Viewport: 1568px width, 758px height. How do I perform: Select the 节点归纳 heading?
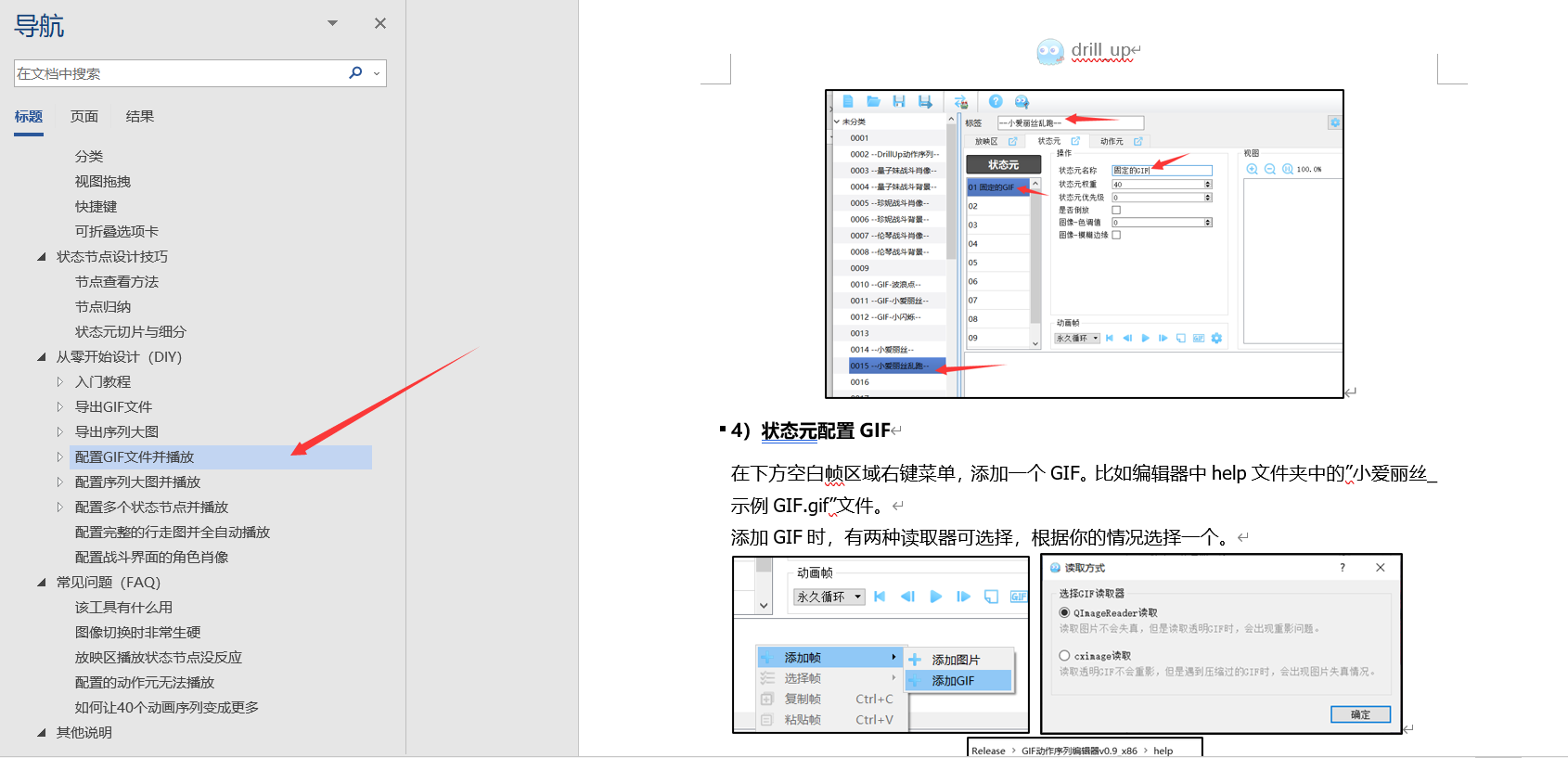tap(103, 307)
